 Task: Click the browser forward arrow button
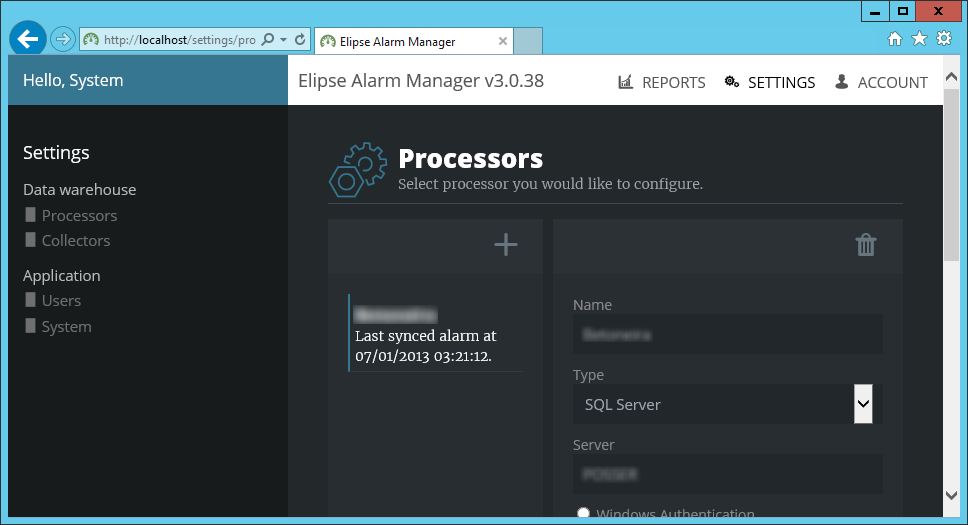pyautogui.click(x=62, y=39)
